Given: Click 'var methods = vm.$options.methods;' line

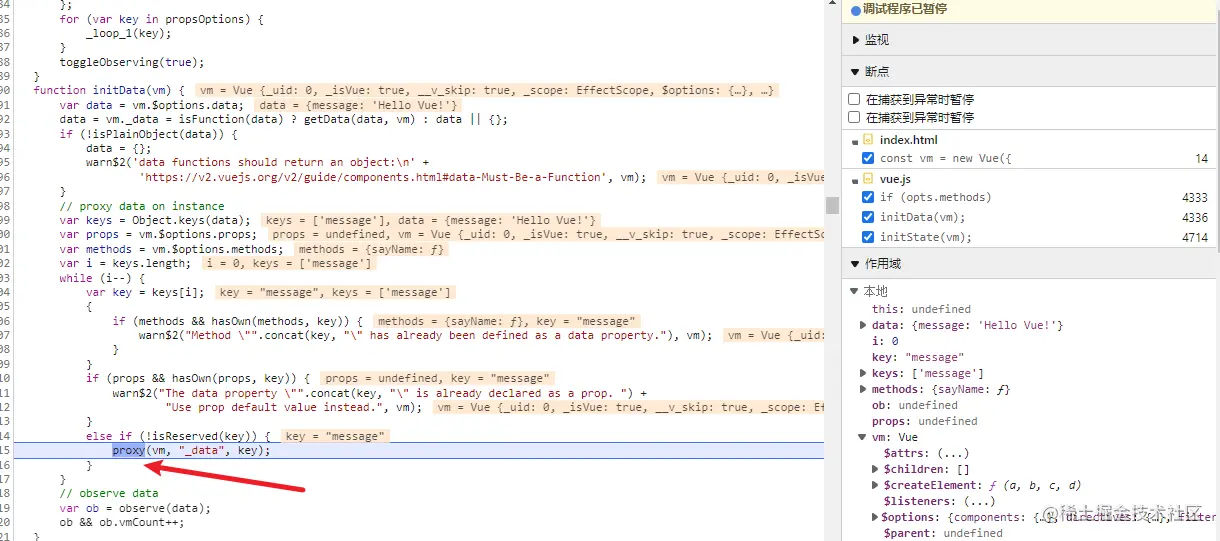Looking at the screenshot, I should pyautogui.click(x=172, y=249).
